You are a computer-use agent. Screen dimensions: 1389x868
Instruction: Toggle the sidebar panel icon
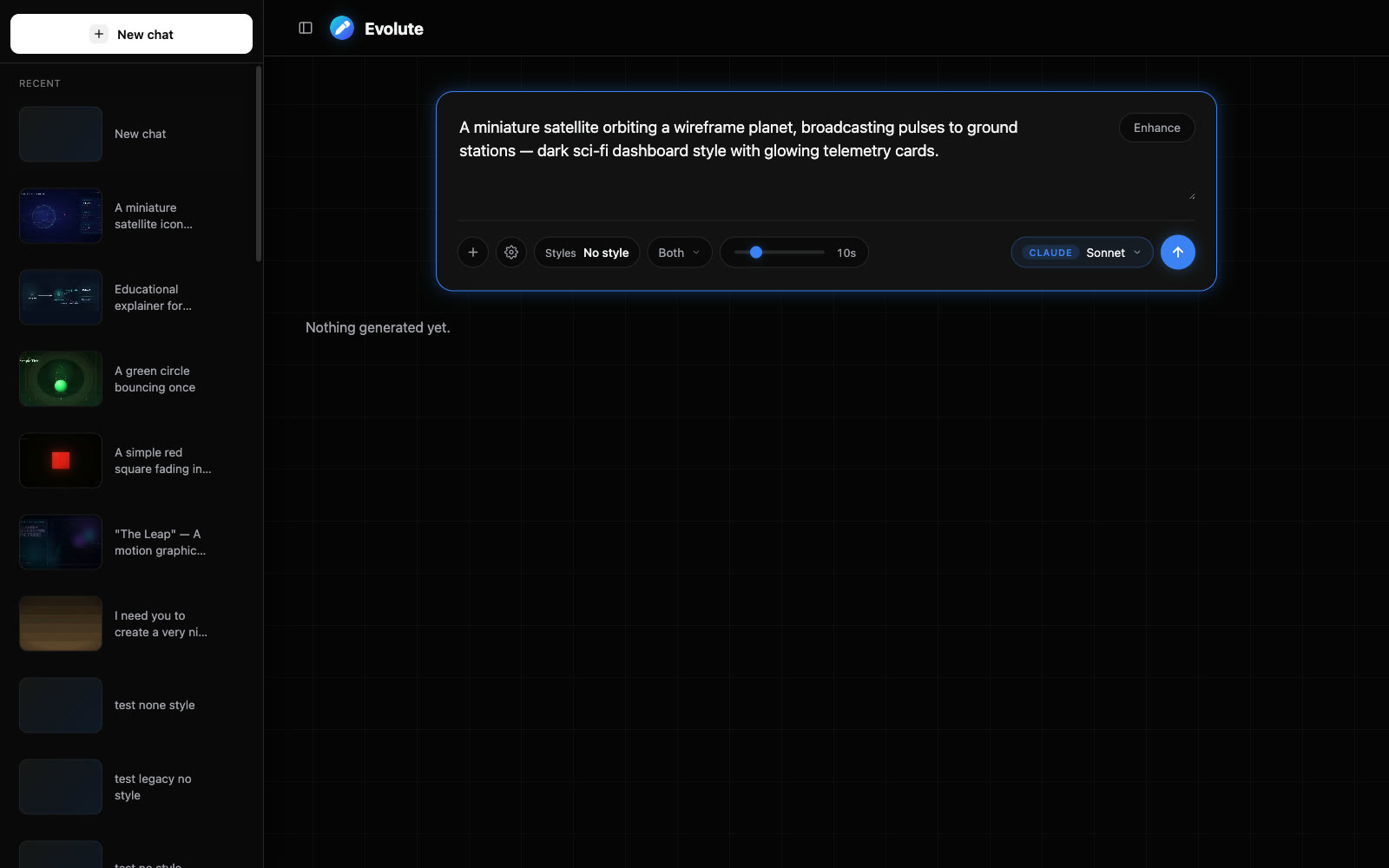point(306,28)
